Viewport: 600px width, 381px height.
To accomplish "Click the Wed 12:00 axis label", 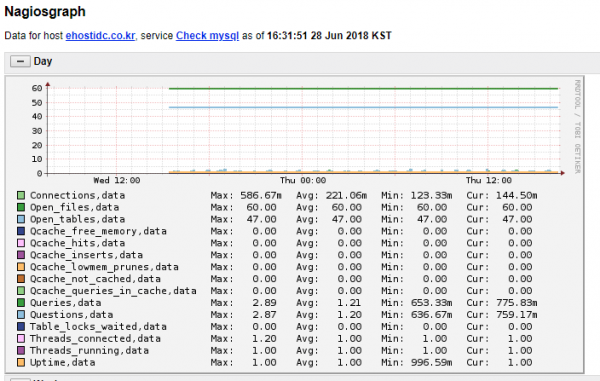I will pos(117,181).
